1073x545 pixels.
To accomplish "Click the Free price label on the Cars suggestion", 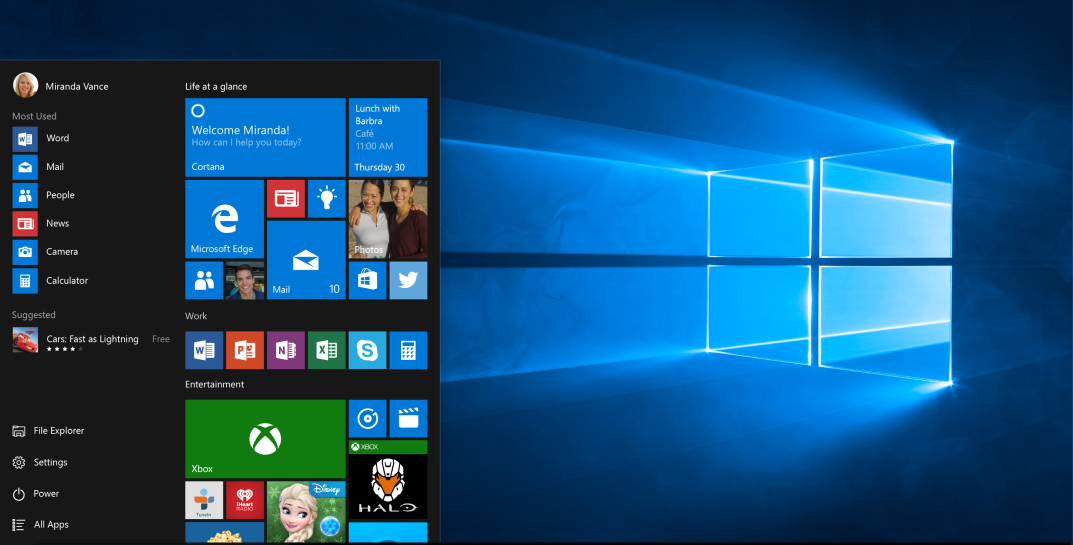I will [161, 339].
